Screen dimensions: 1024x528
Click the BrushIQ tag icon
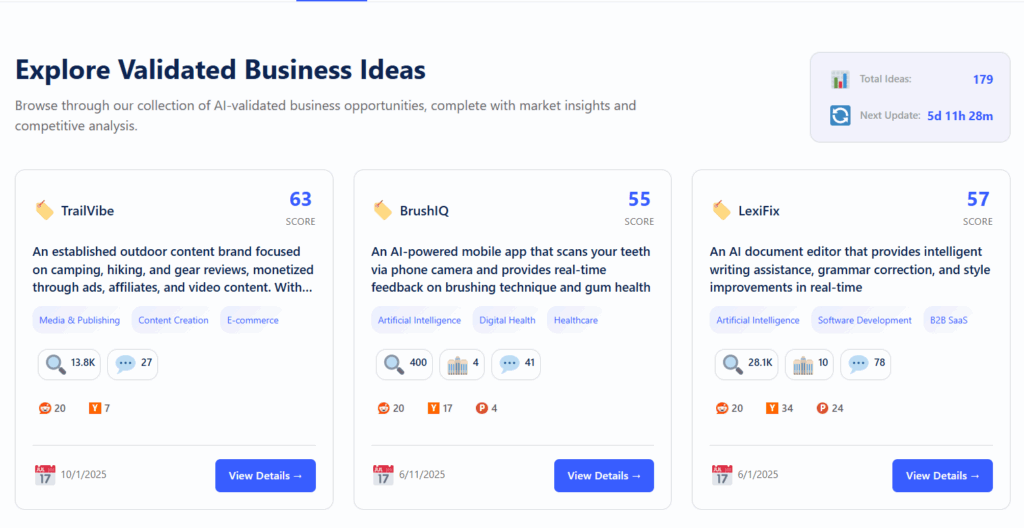pyautogui.click(x=383, y=210)
